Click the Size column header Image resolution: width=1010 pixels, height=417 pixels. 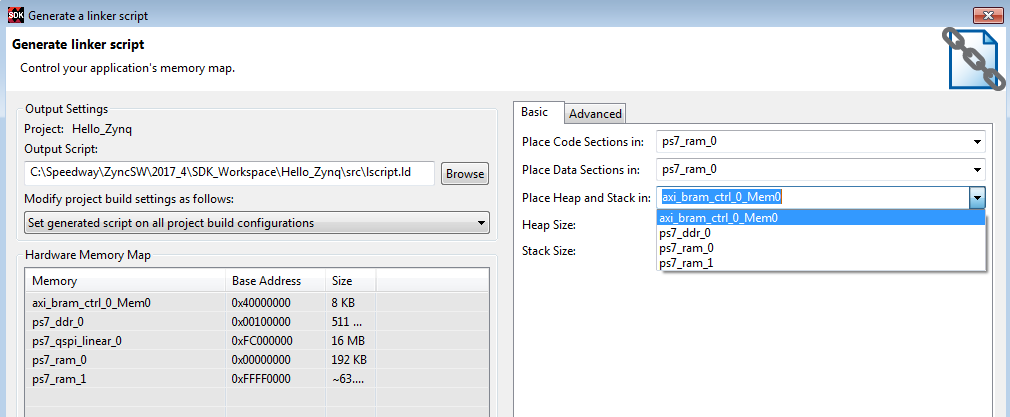pos(342,281)
